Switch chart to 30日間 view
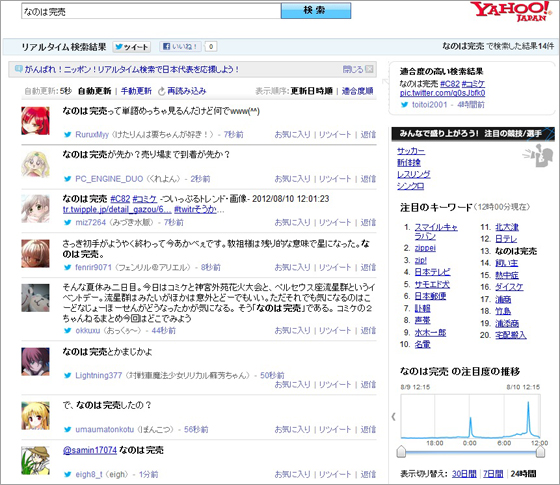This screenshot has height=485, width=560. pos(464,474)
